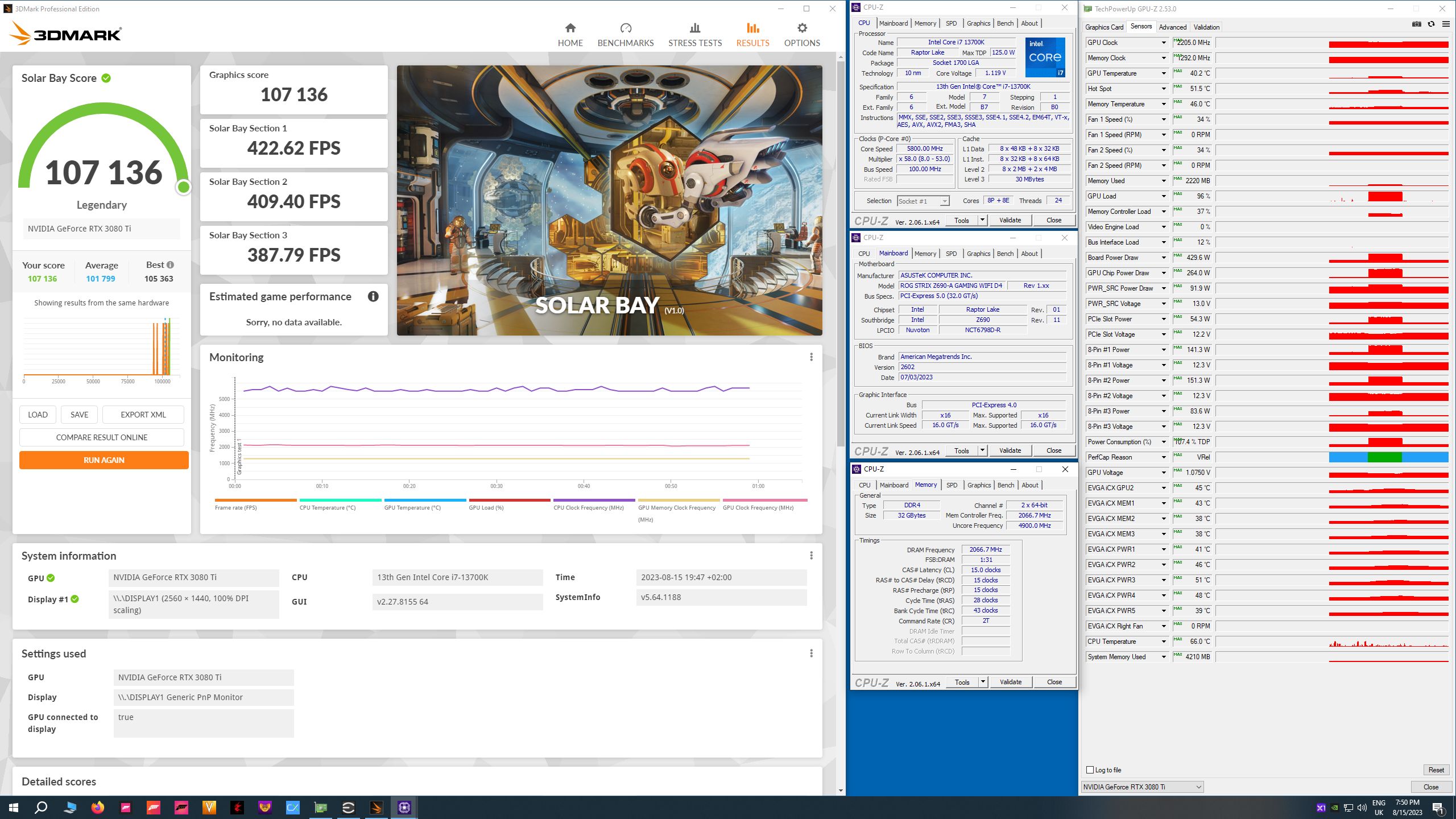Click the info icon next to Best score
Viewport: 1456px width, 819px height.
coord(170,265)
